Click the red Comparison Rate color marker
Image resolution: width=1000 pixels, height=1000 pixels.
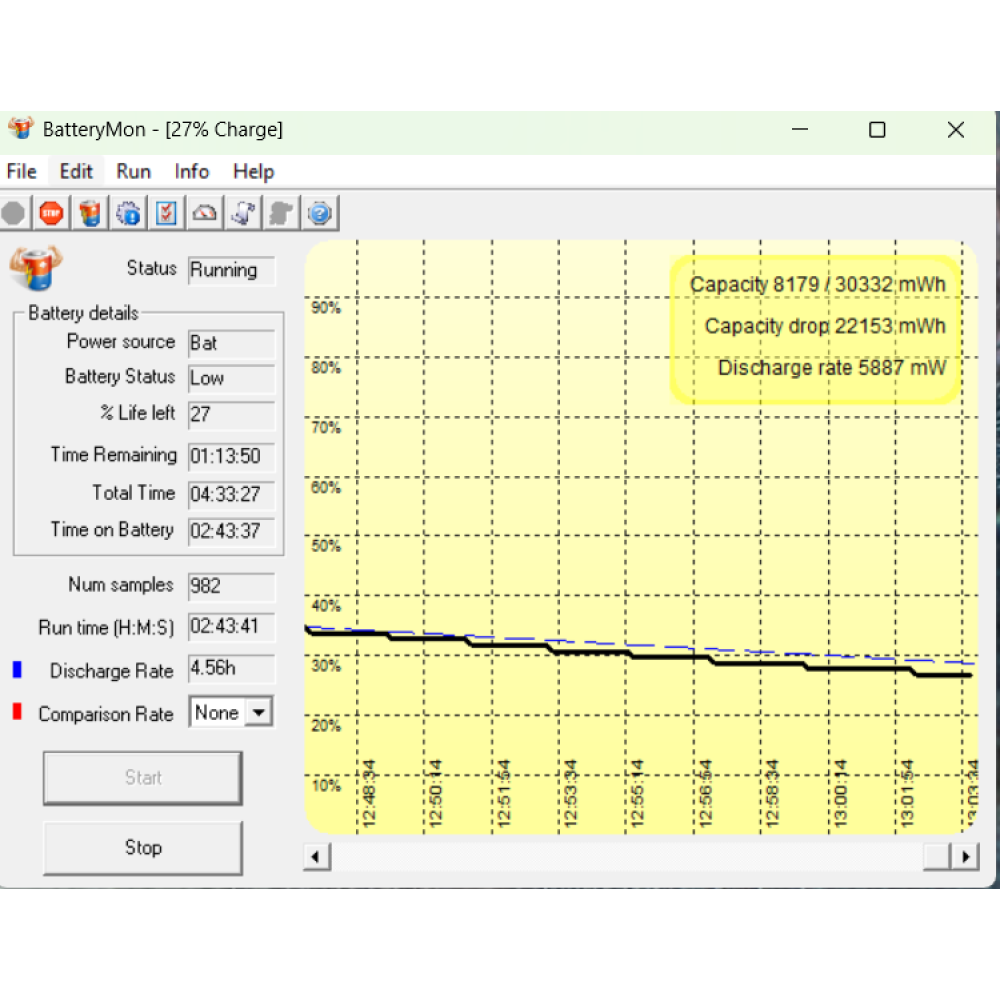point(16,712)
